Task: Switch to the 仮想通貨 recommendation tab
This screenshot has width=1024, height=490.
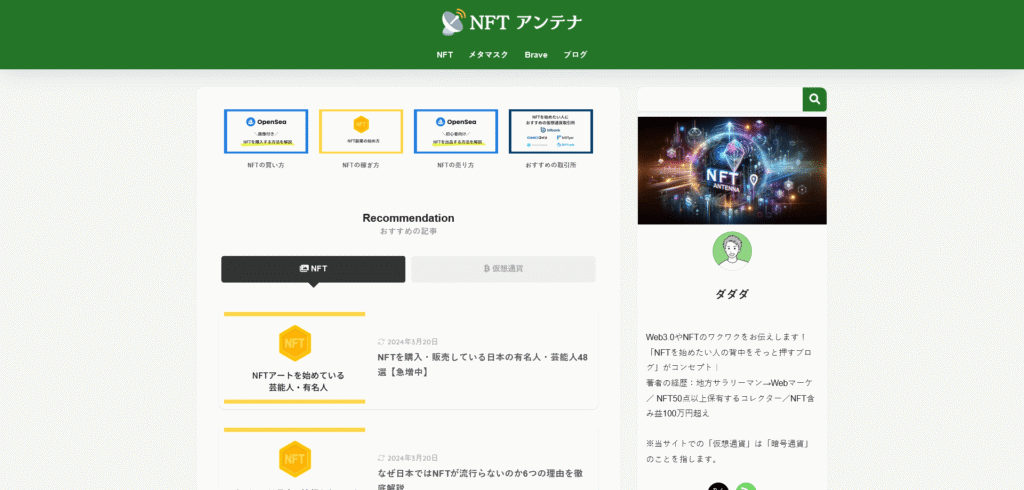Action: (503, 269)
